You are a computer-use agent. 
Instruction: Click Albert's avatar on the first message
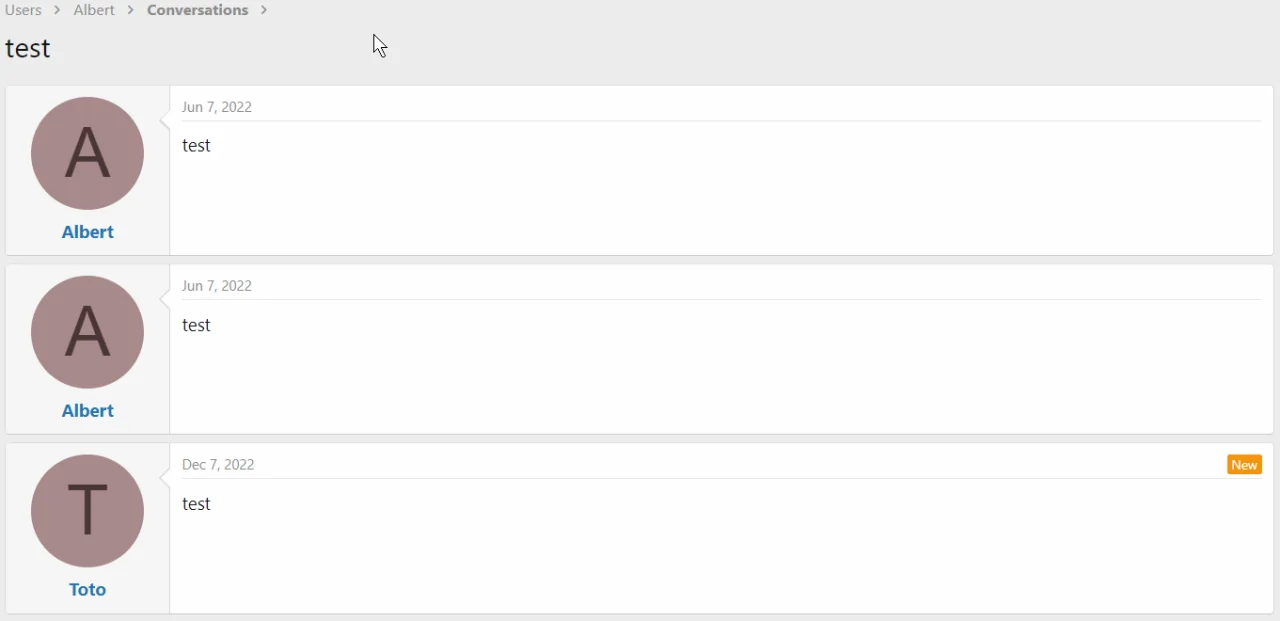87,153
